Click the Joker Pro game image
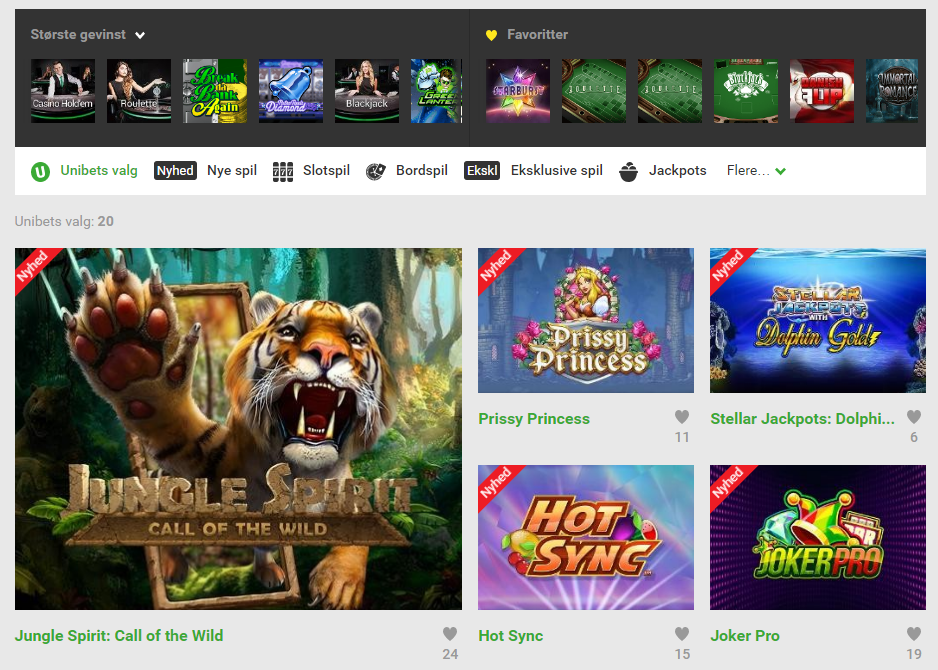Screen dimensions: 938x670 [818, 537]
